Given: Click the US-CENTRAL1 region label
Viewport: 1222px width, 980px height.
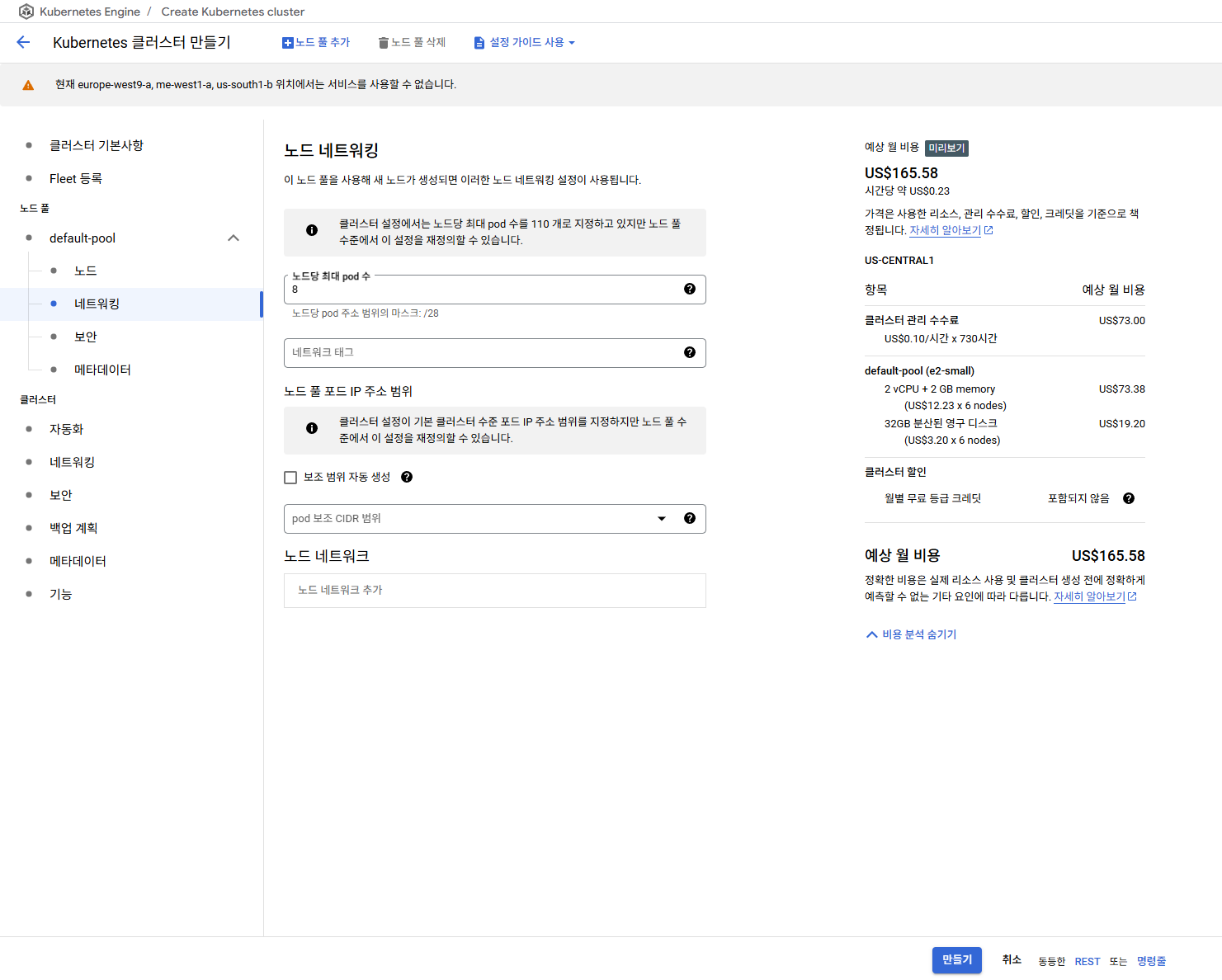Looking at the screenshot, I should (x=899, y=261).
